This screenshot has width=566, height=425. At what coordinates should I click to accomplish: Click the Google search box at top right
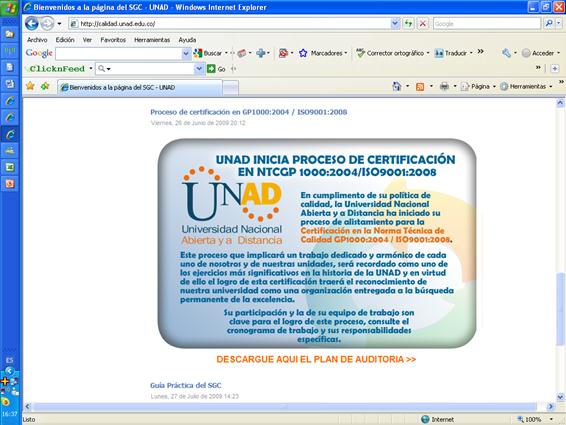click(x=487, y=24)
